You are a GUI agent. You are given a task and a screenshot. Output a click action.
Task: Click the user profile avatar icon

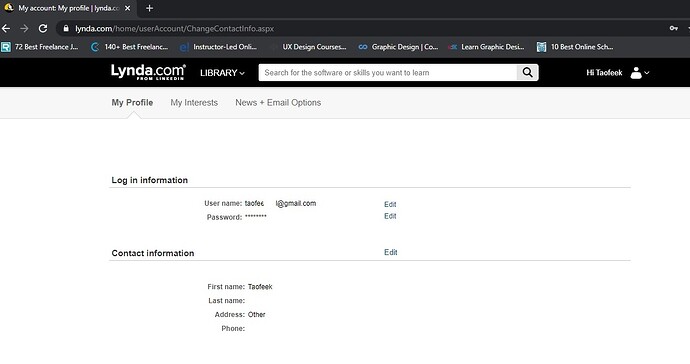[x=636, y=73]
